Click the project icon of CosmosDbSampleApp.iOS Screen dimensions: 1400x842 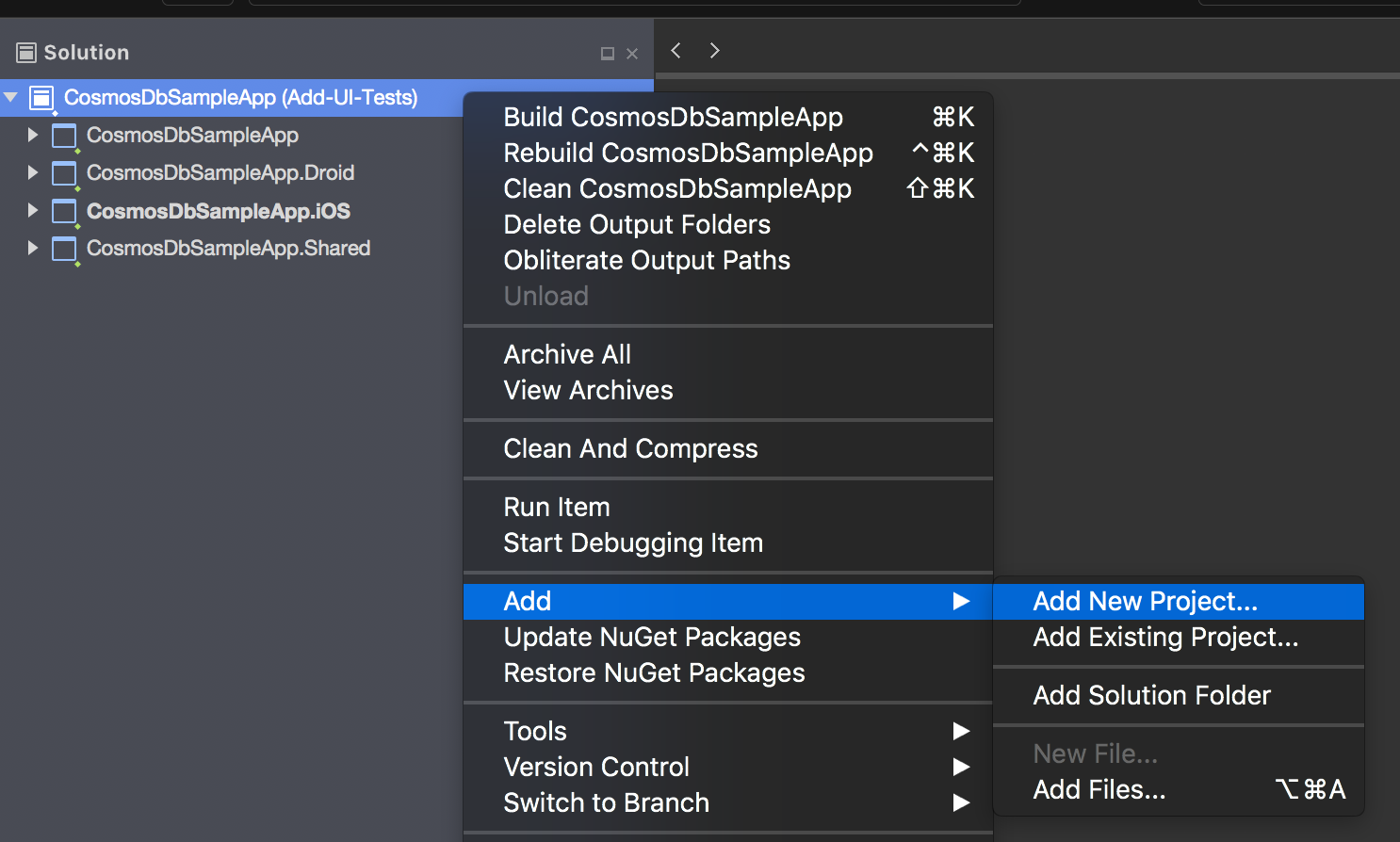(64, 212)
